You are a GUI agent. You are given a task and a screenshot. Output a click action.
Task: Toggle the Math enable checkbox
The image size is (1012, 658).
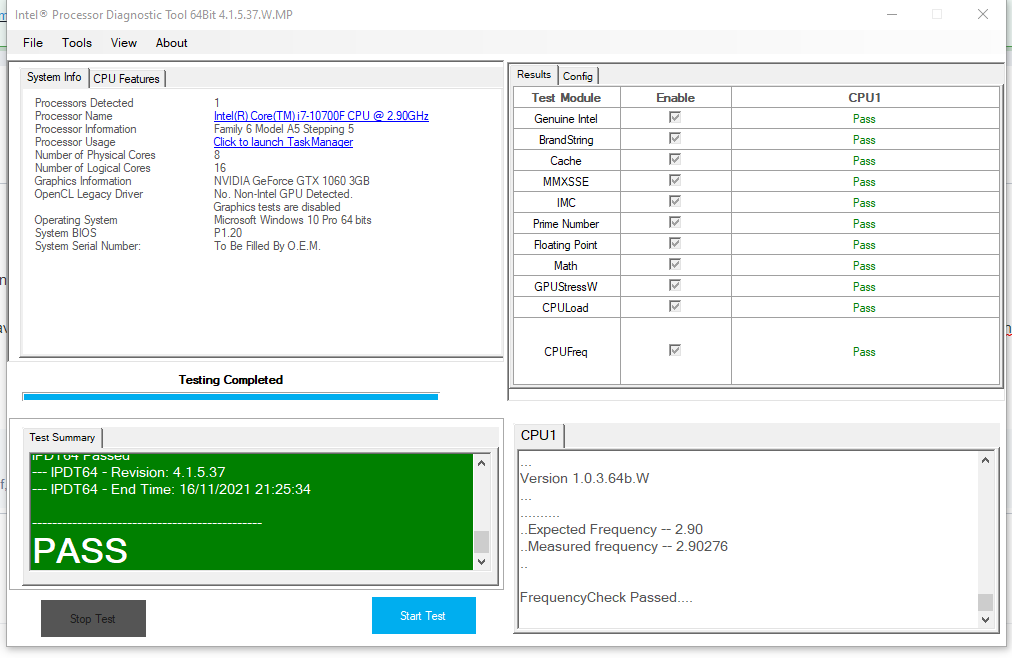tap(675, 264)
